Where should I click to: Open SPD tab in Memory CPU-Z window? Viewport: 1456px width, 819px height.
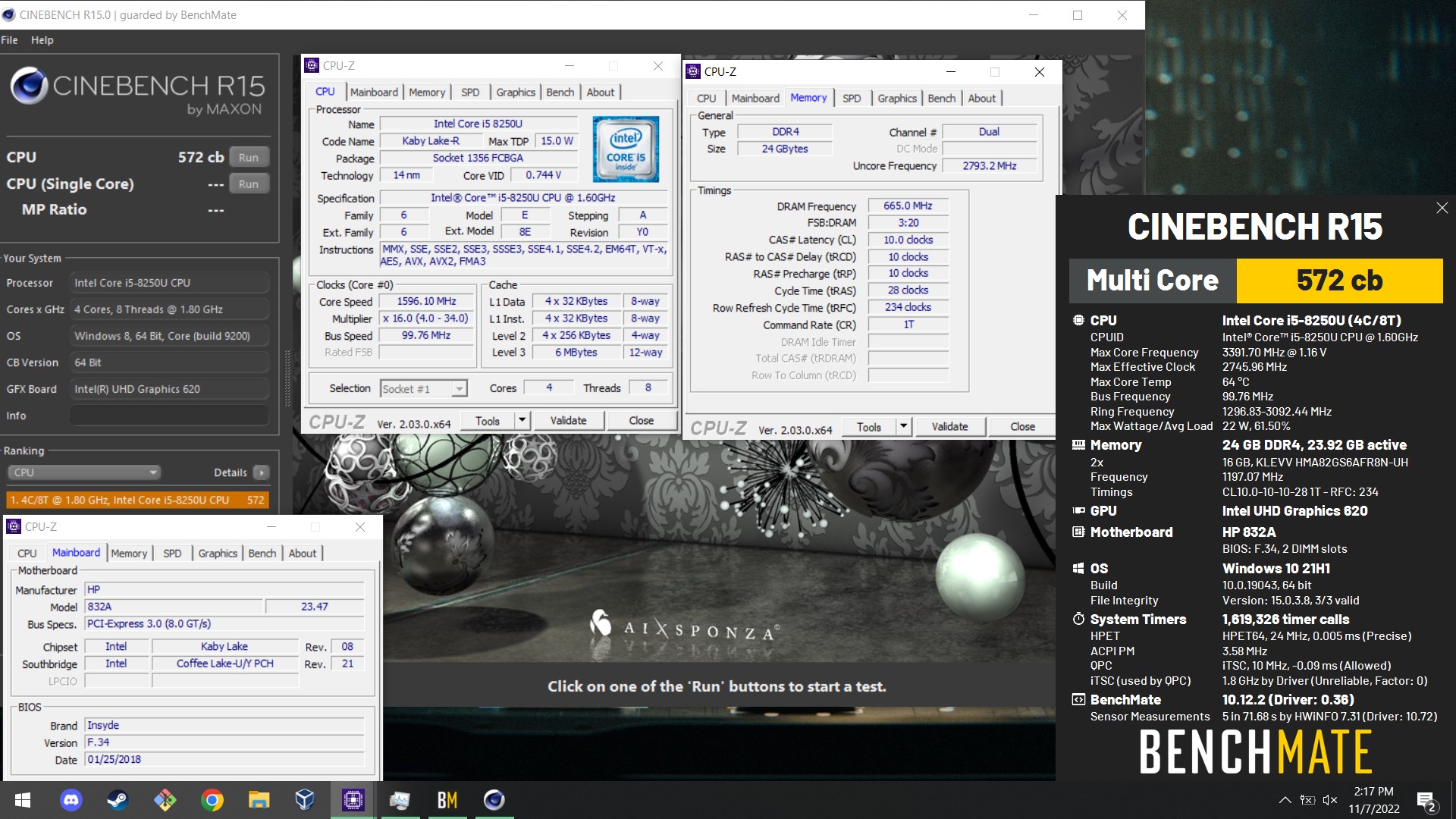852,99
